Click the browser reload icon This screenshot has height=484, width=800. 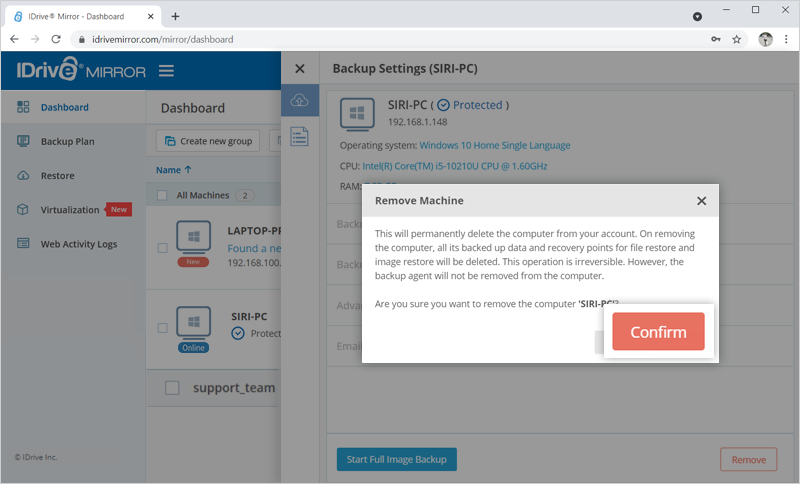pos(57,39)
